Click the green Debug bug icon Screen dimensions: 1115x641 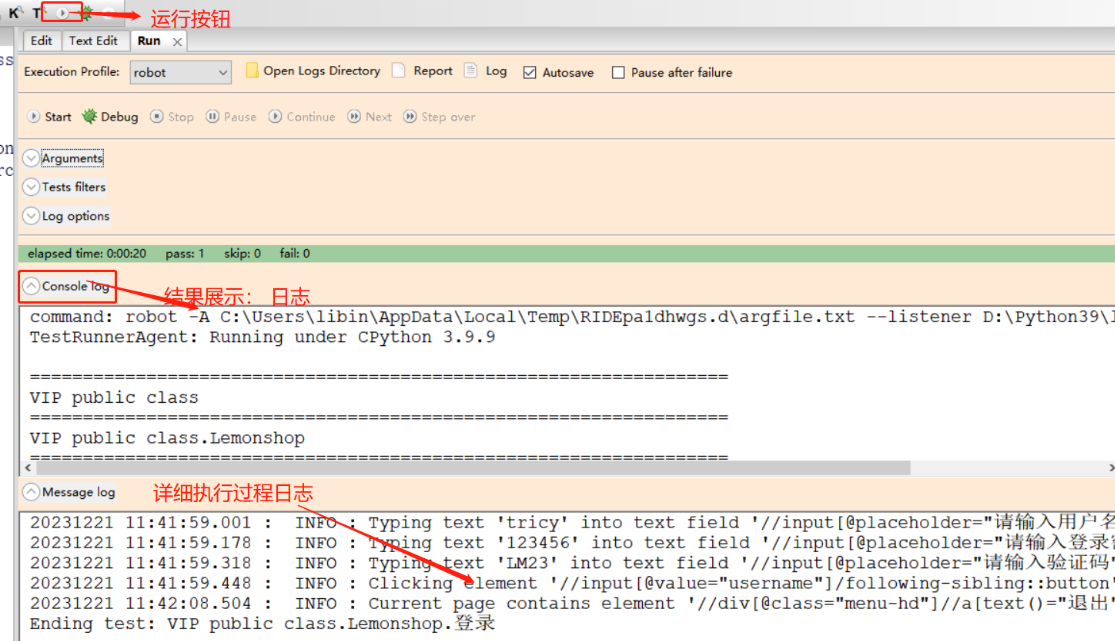89,117
